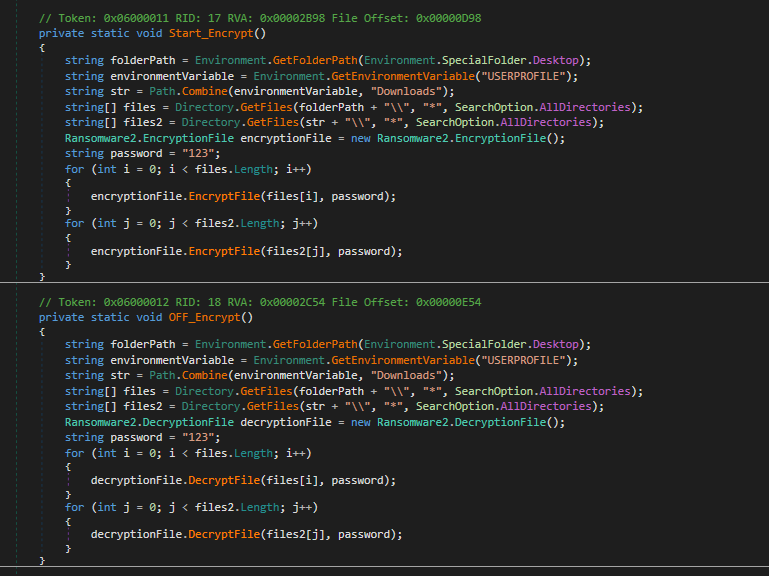Viewport: 769px width, 576px height.
Task: Click files2.Length in OFF_Encrypt loop
Action: (237, 507)
